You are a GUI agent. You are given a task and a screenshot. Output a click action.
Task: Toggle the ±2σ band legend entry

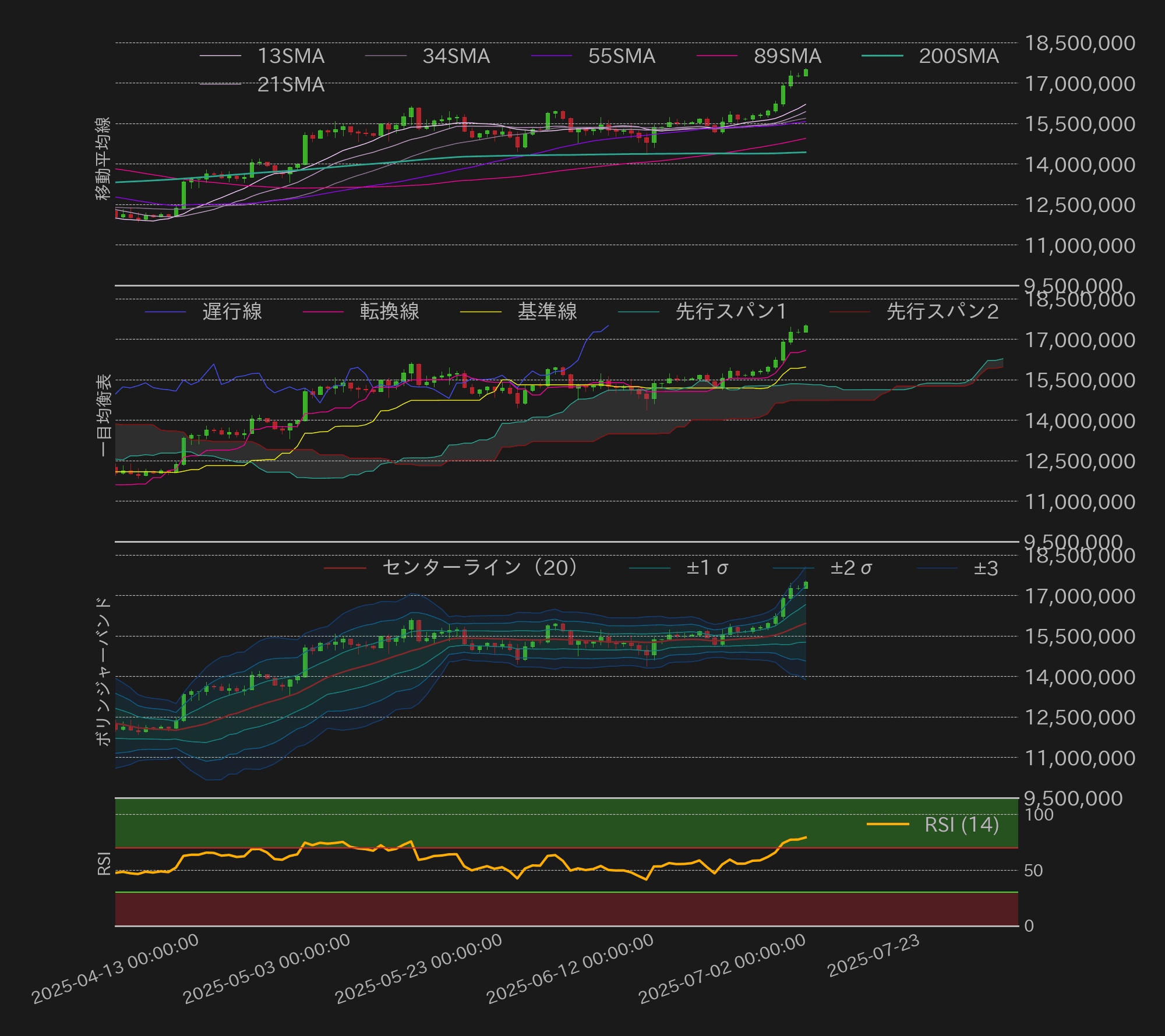click(850, 568)
